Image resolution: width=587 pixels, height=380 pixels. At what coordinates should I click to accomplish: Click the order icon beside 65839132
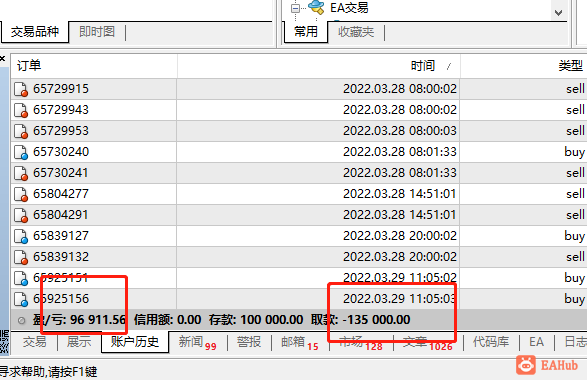pos(21,257)
